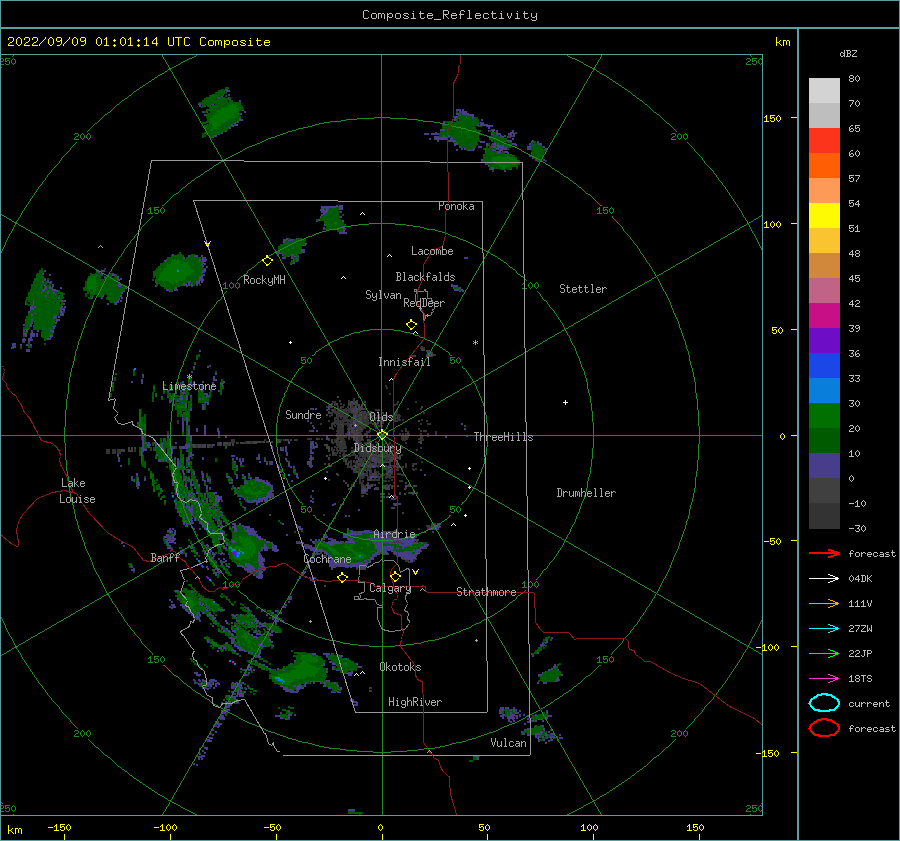Click the Innisfail town label
The width and height of the screenshot is (900, 841).
click(404, 362)
